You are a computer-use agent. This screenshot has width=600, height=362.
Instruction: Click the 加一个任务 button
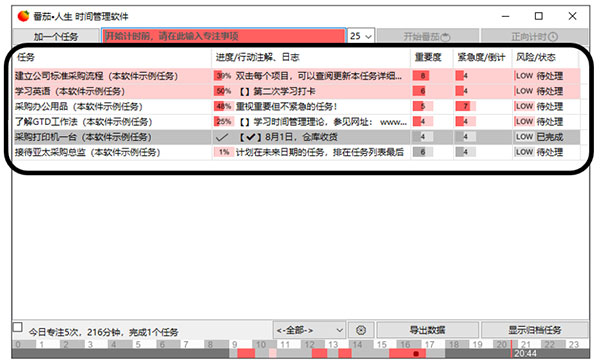click(x=56, y=36)
